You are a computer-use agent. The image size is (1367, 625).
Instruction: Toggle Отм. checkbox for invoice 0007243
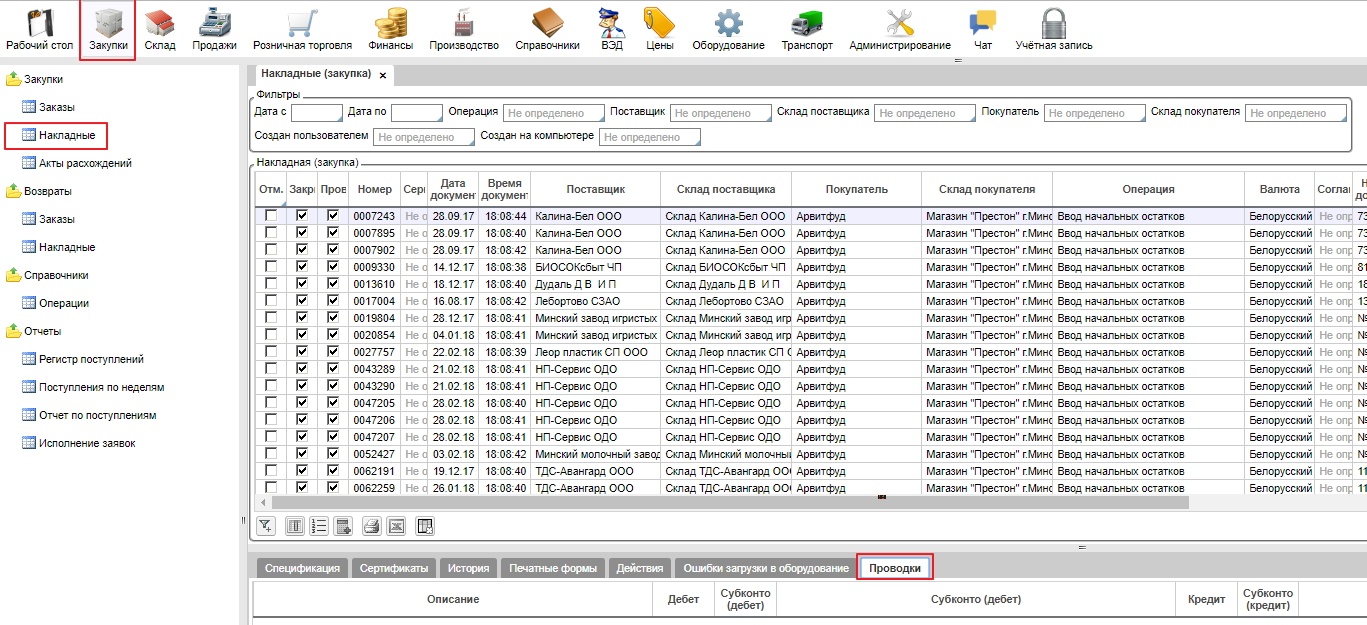pos(271,216)
